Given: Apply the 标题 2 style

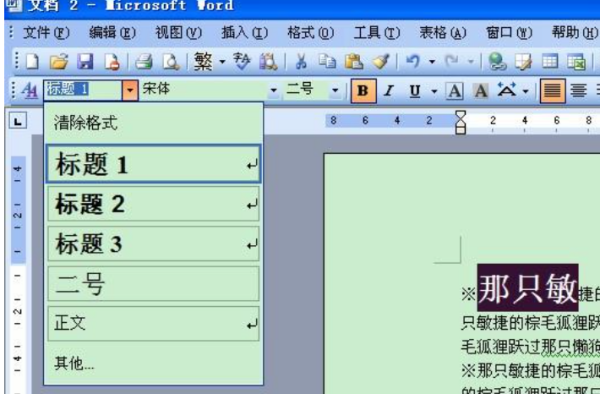Looking at the screenshot, I should pyautogui.click(x=153, y=204).
